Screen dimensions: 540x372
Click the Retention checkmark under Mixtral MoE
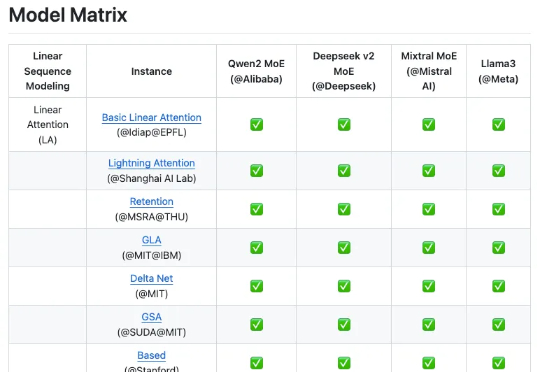pos(429,209)
